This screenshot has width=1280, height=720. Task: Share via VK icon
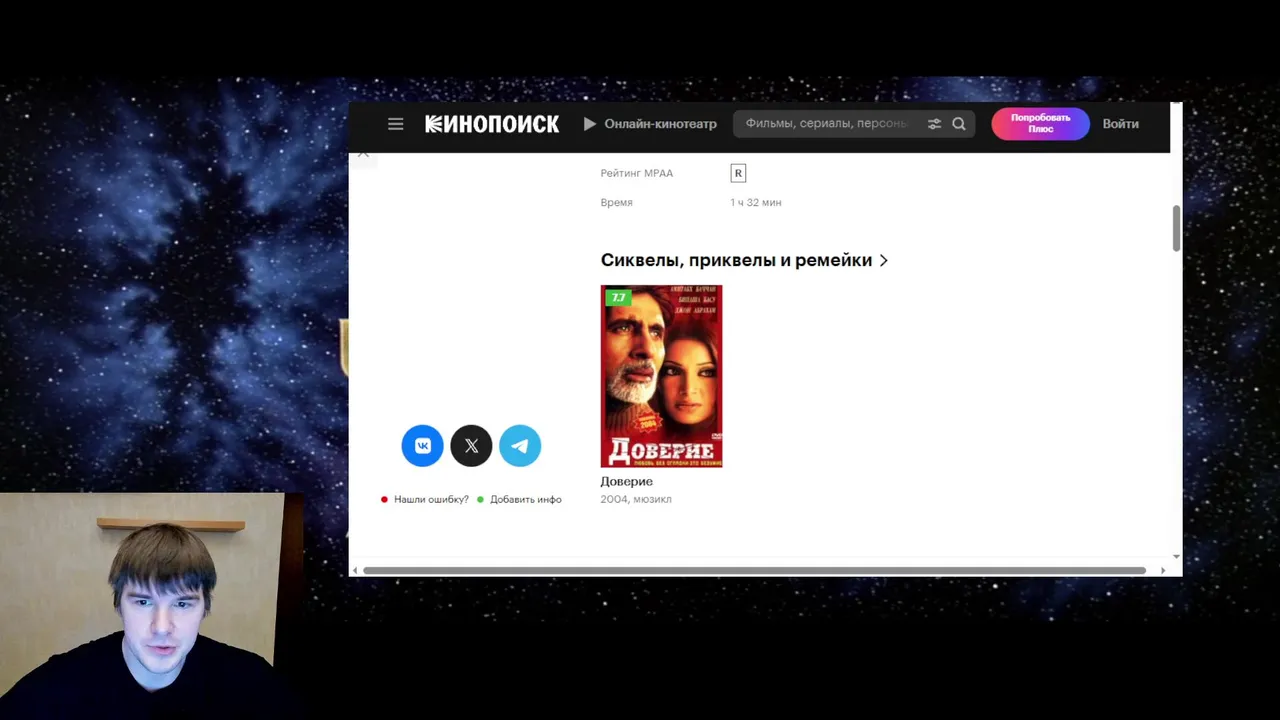(422, 446)
